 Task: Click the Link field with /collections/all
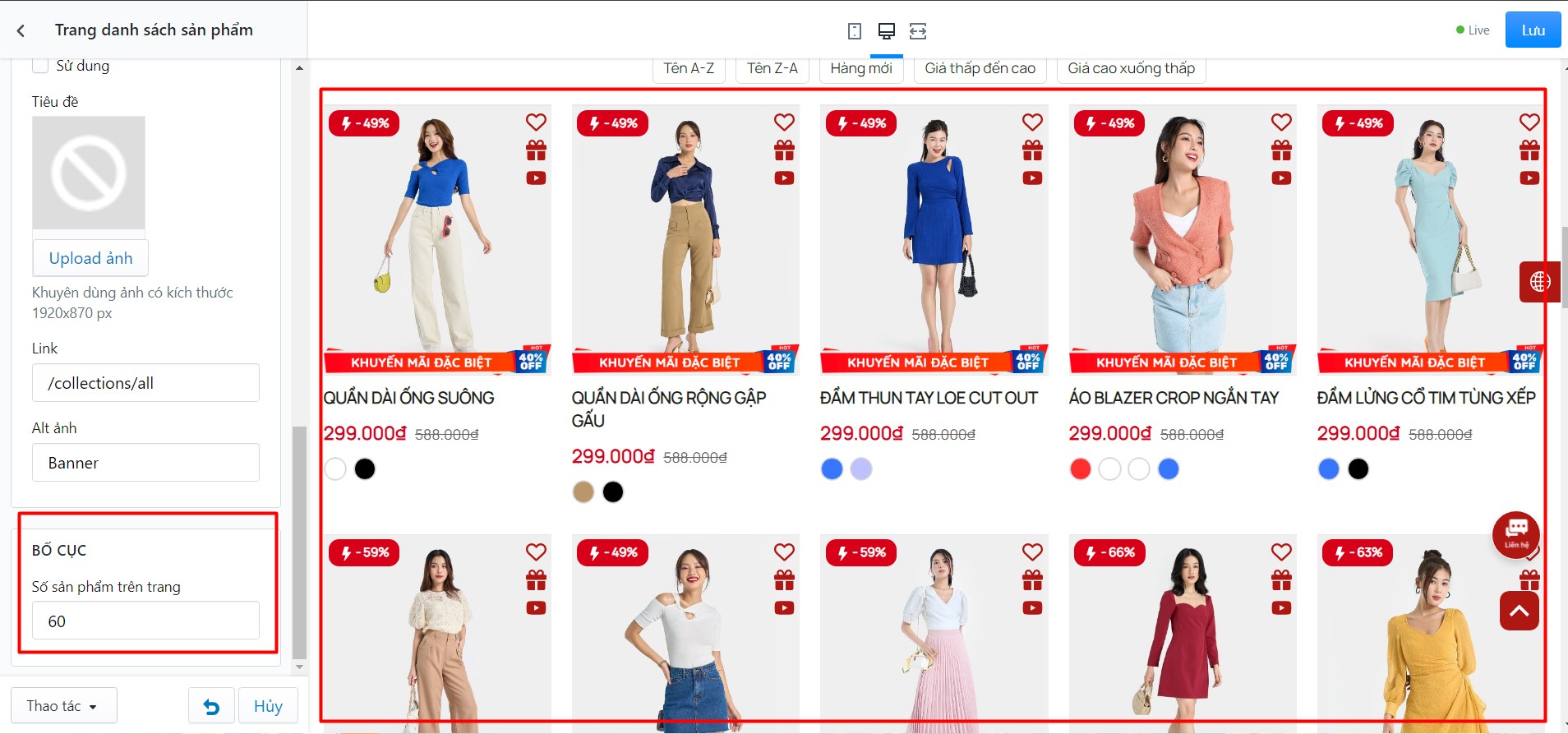146,383
